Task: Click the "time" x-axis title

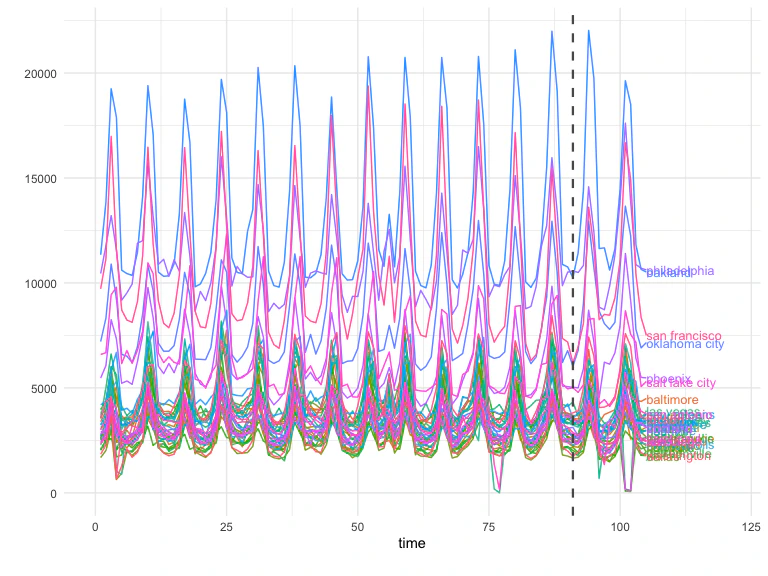Action: pyautogui.click(x=411, y=543)
